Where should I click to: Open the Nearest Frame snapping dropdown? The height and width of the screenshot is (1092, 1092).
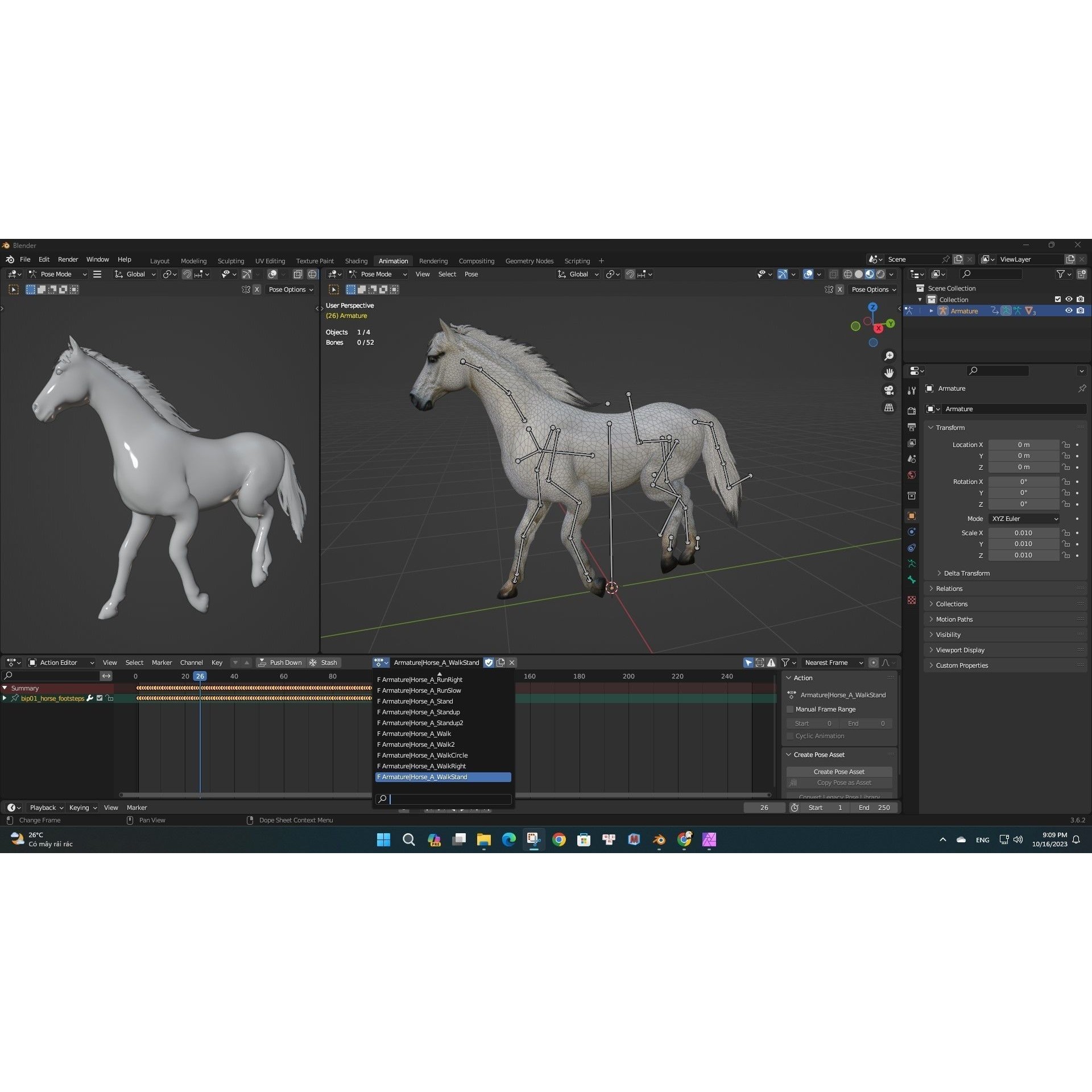[x=832, y=663]
